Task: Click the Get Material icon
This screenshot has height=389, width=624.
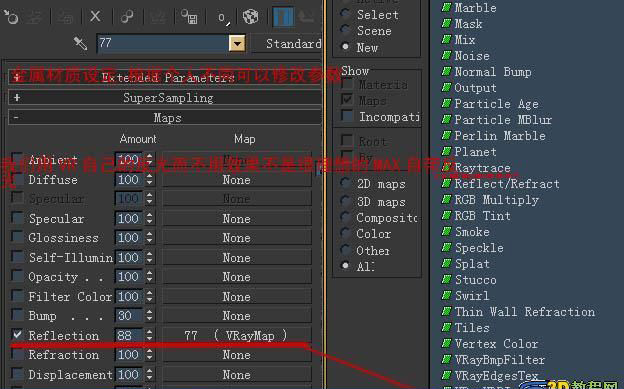Action: [11, 17]
